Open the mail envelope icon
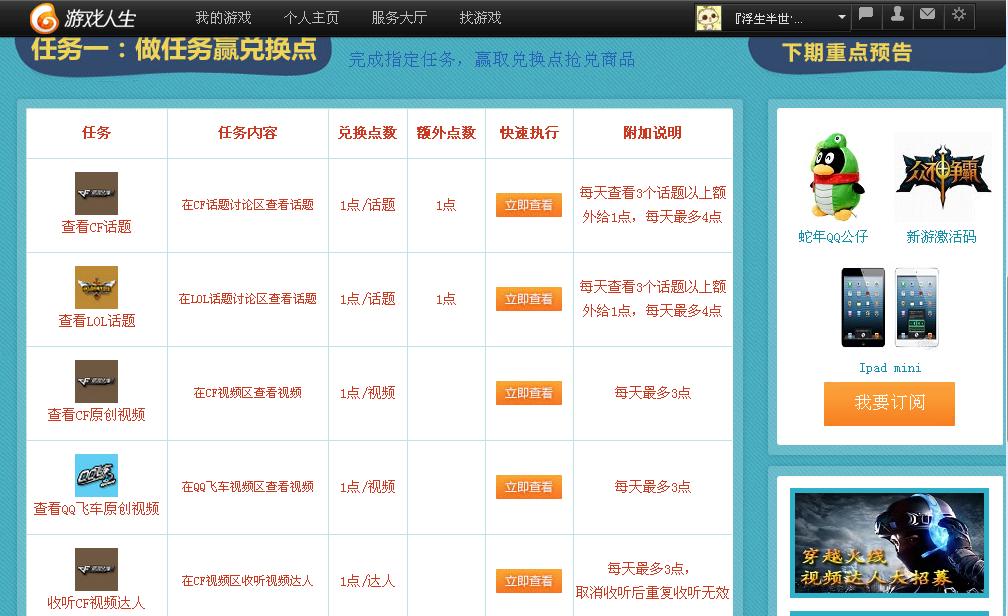1008x616 pixels. click(x=928, y=14)
